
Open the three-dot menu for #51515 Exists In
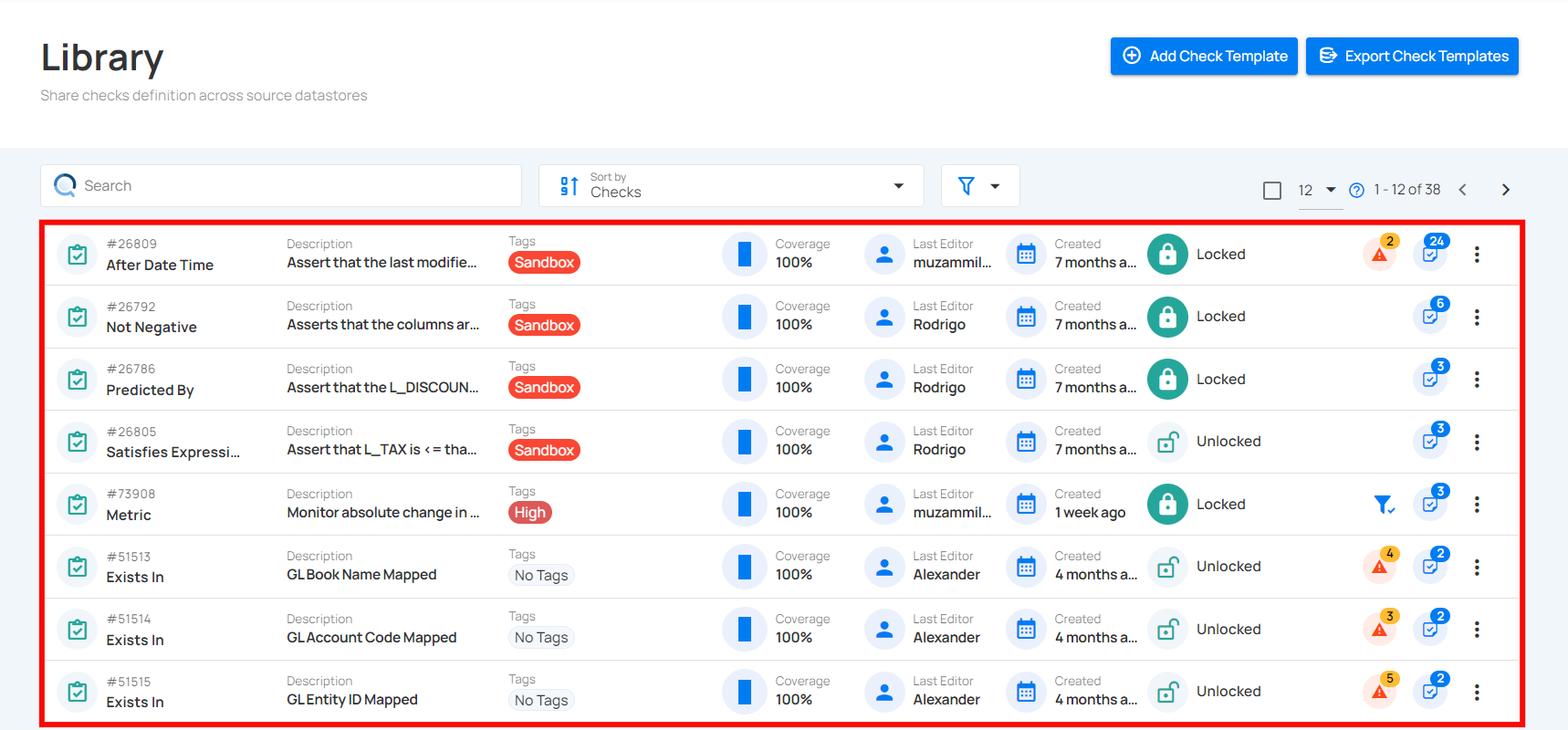coord(1477,692)
